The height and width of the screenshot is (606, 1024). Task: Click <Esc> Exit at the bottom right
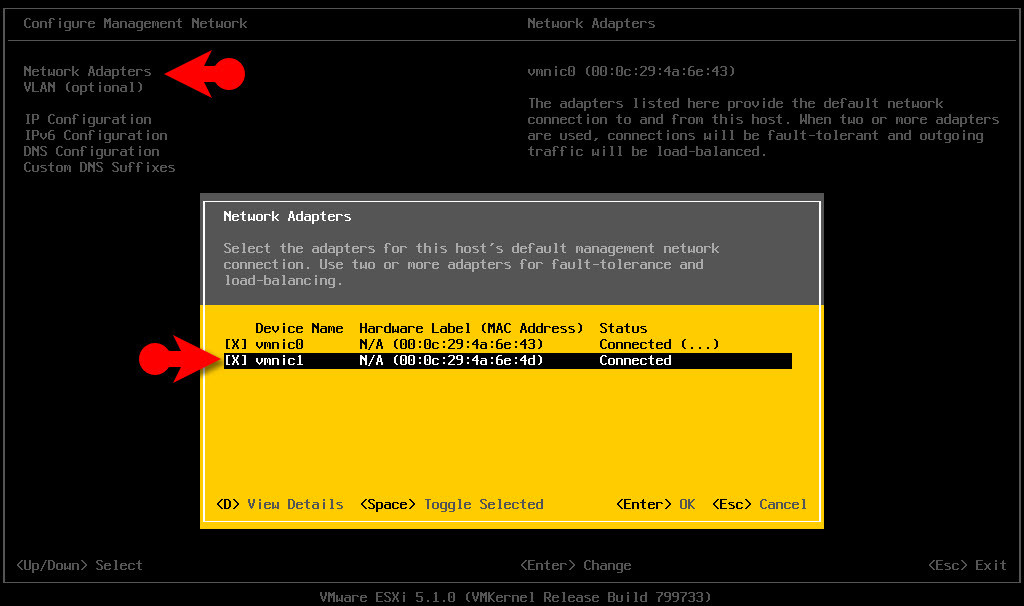967,566
